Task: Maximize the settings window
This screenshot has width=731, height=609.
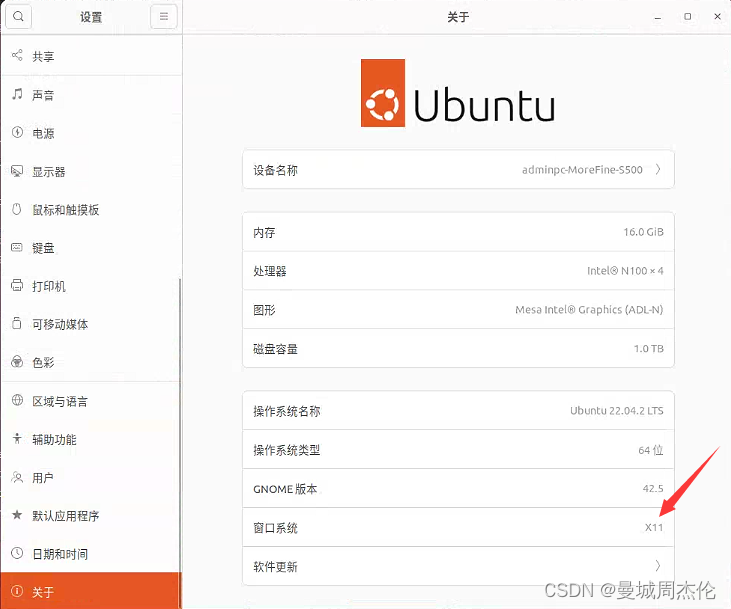Action: (x=688, y=16)
